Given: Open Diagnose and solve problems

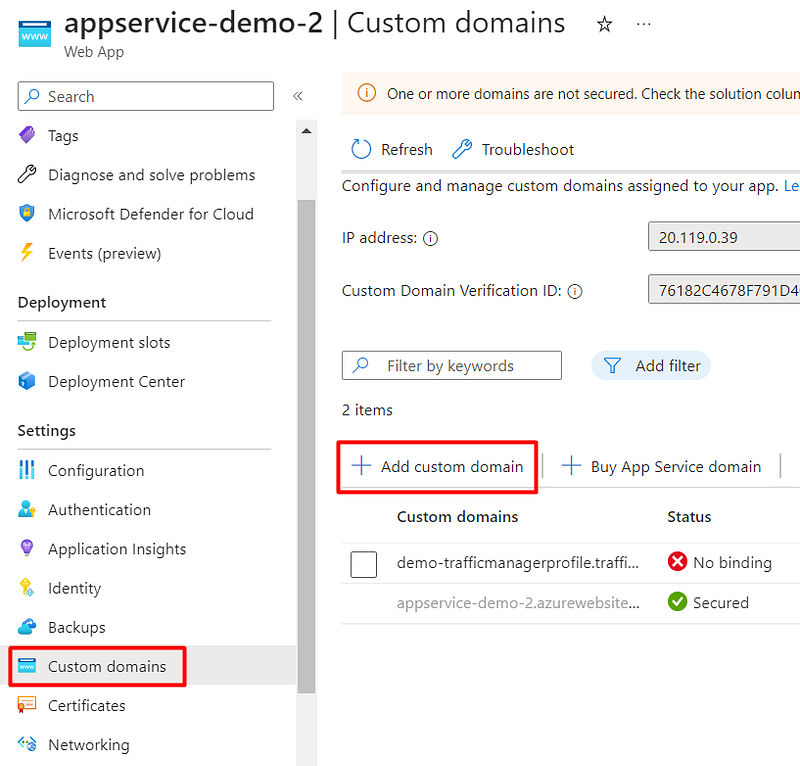Looking at the screenshot, I should pyautogui.click(x=152, y=175).
